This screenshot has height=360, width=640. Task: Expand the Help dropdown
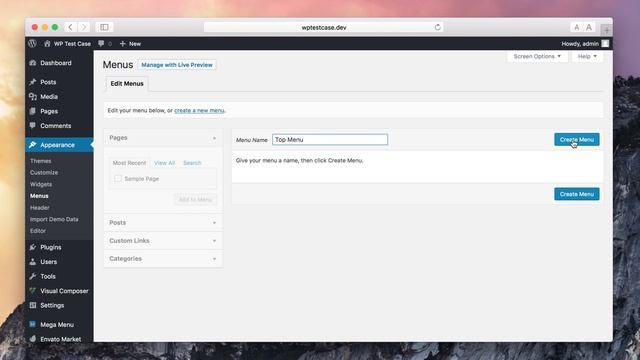(x=587, y=56)
